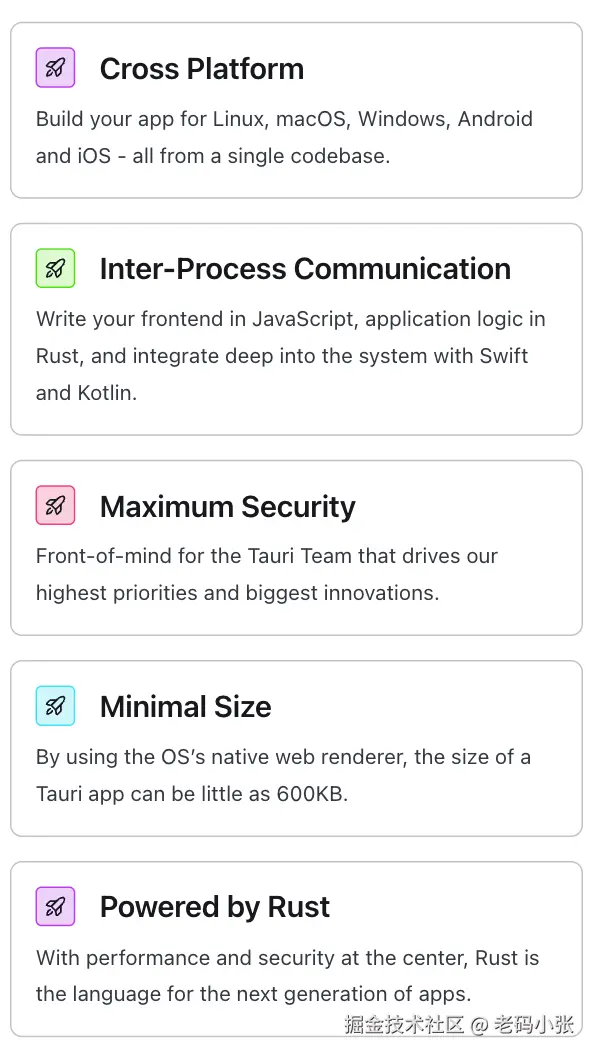Click the cyan rocket icon beside Minimal Size
Image resolution: width=594 pixels, height=1056 pixels.
pos(55,706)
